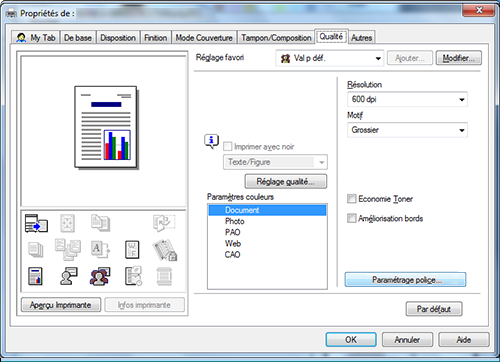Click the Modifier... button
Screen dimensions: 500x362
(458, 58)
